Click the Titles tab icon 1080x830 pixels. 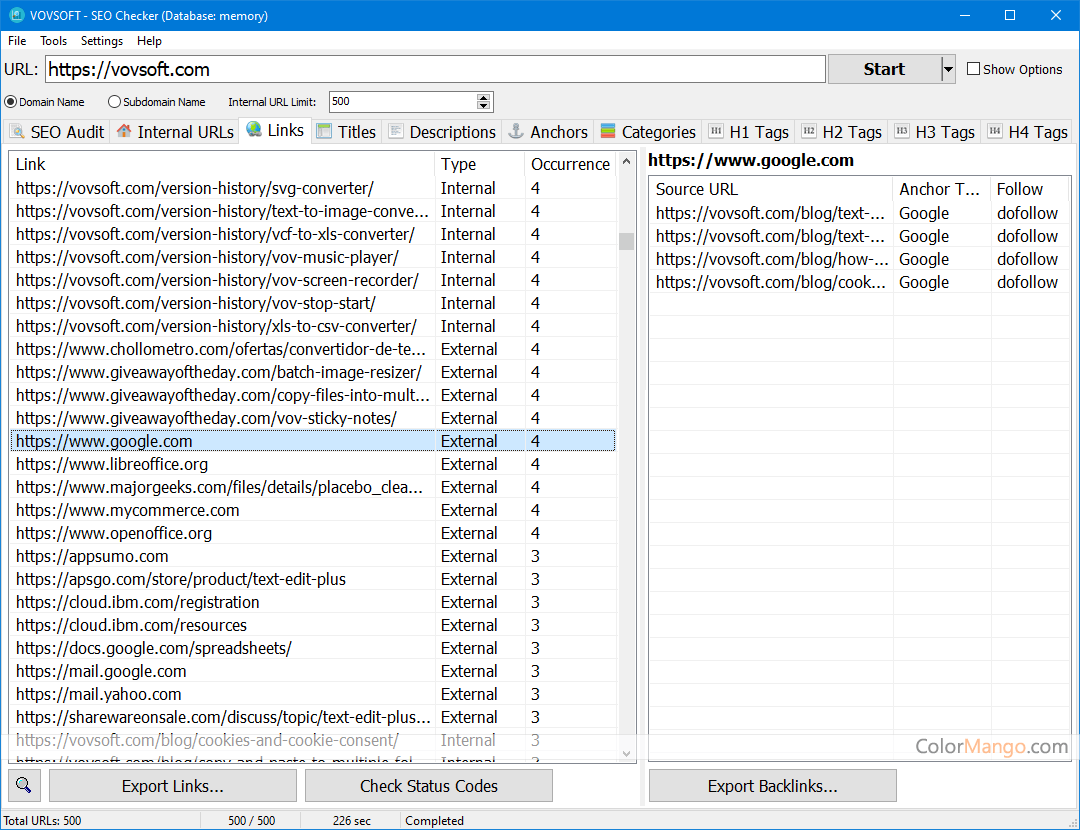coord(324,132)
